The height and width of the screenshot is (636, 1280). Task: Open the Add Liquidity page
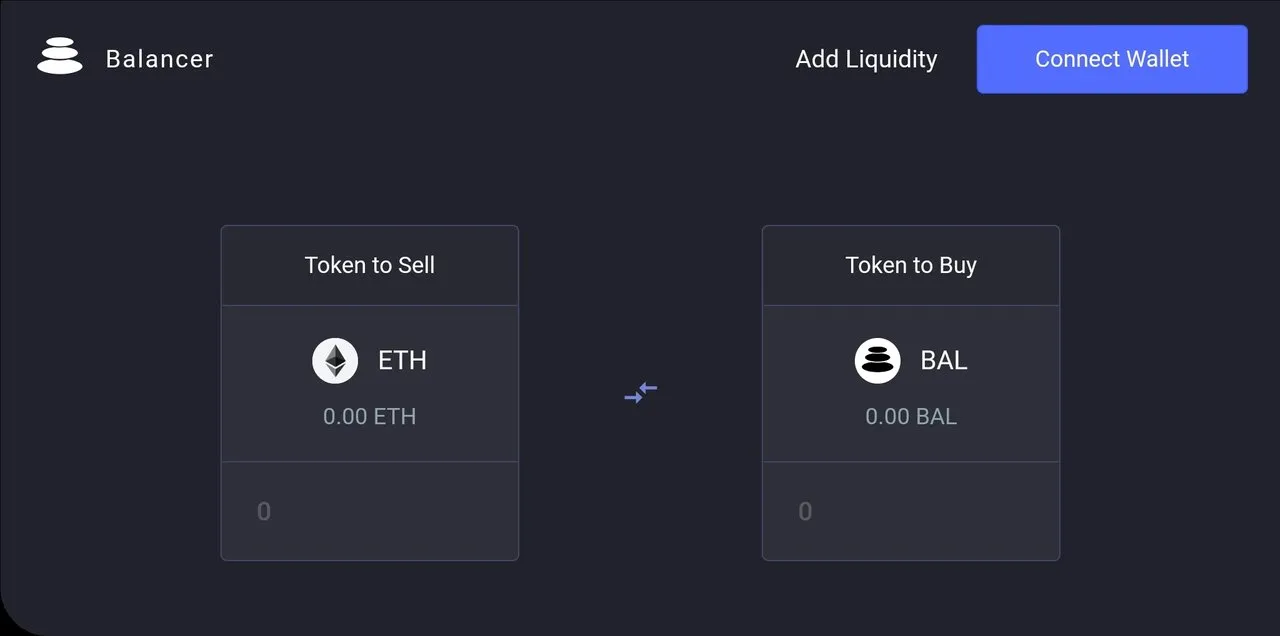click(x=866, y=59)
